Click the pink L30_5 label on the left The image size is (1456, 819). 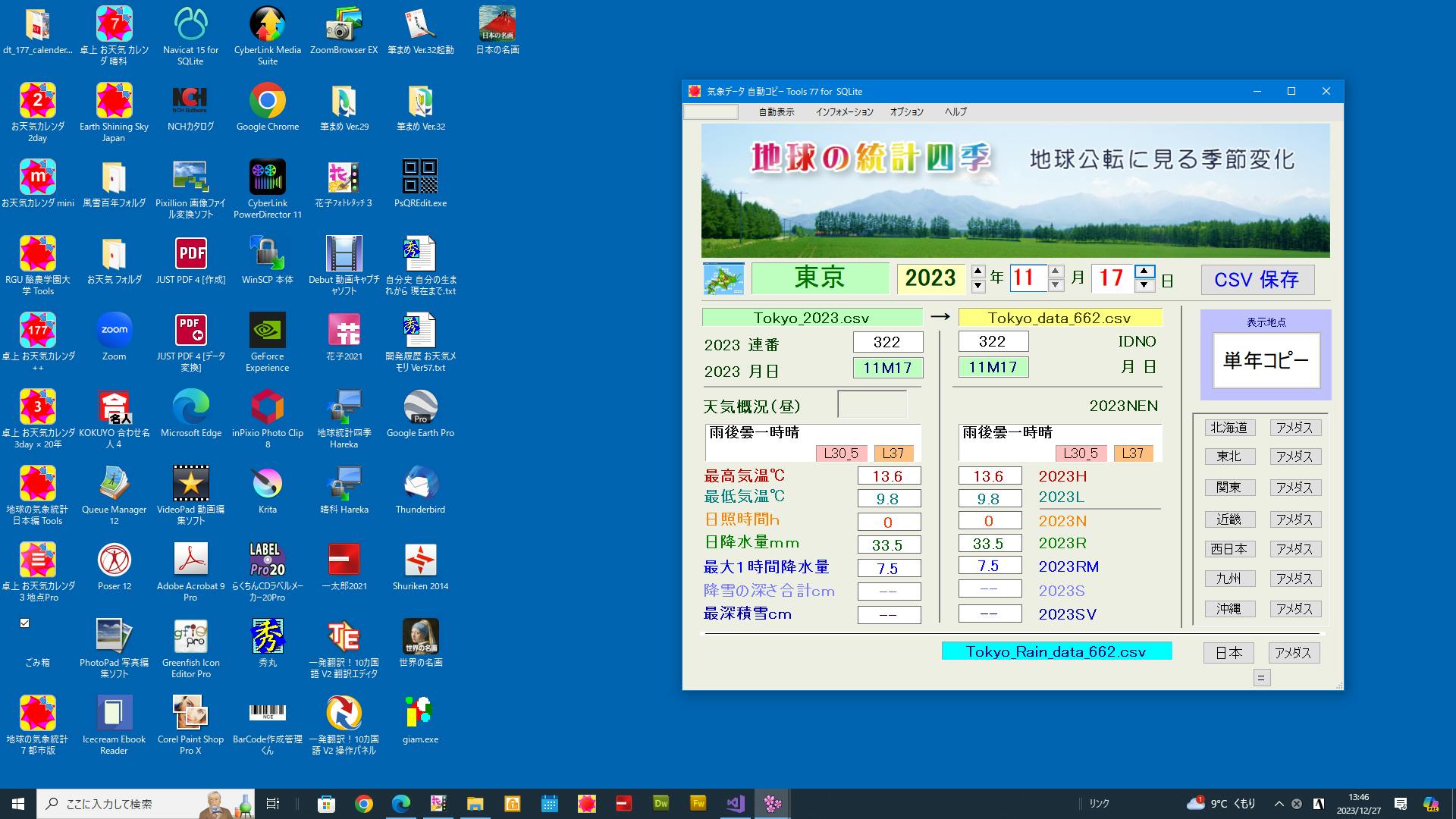click(841, 453)
